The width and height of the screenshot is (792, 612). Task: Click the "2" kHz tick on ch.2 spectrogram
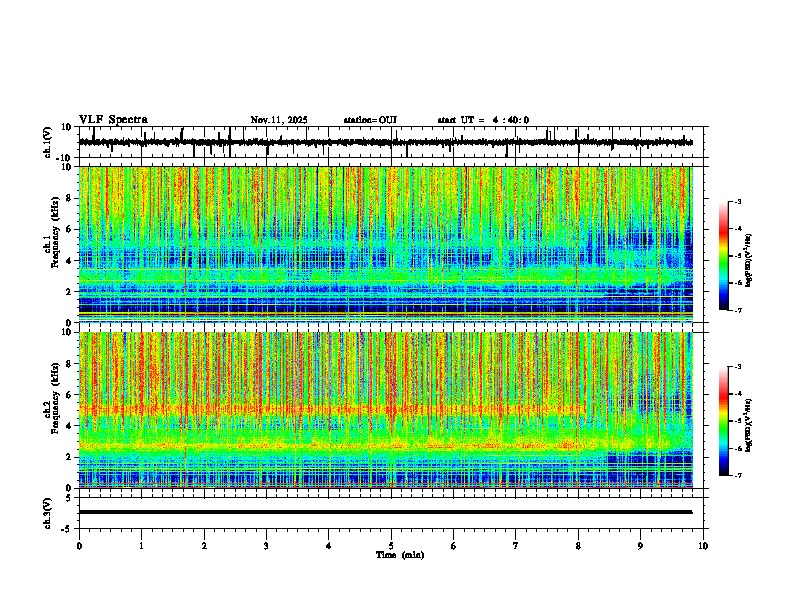pyautogui.click(x=70, y=457)
